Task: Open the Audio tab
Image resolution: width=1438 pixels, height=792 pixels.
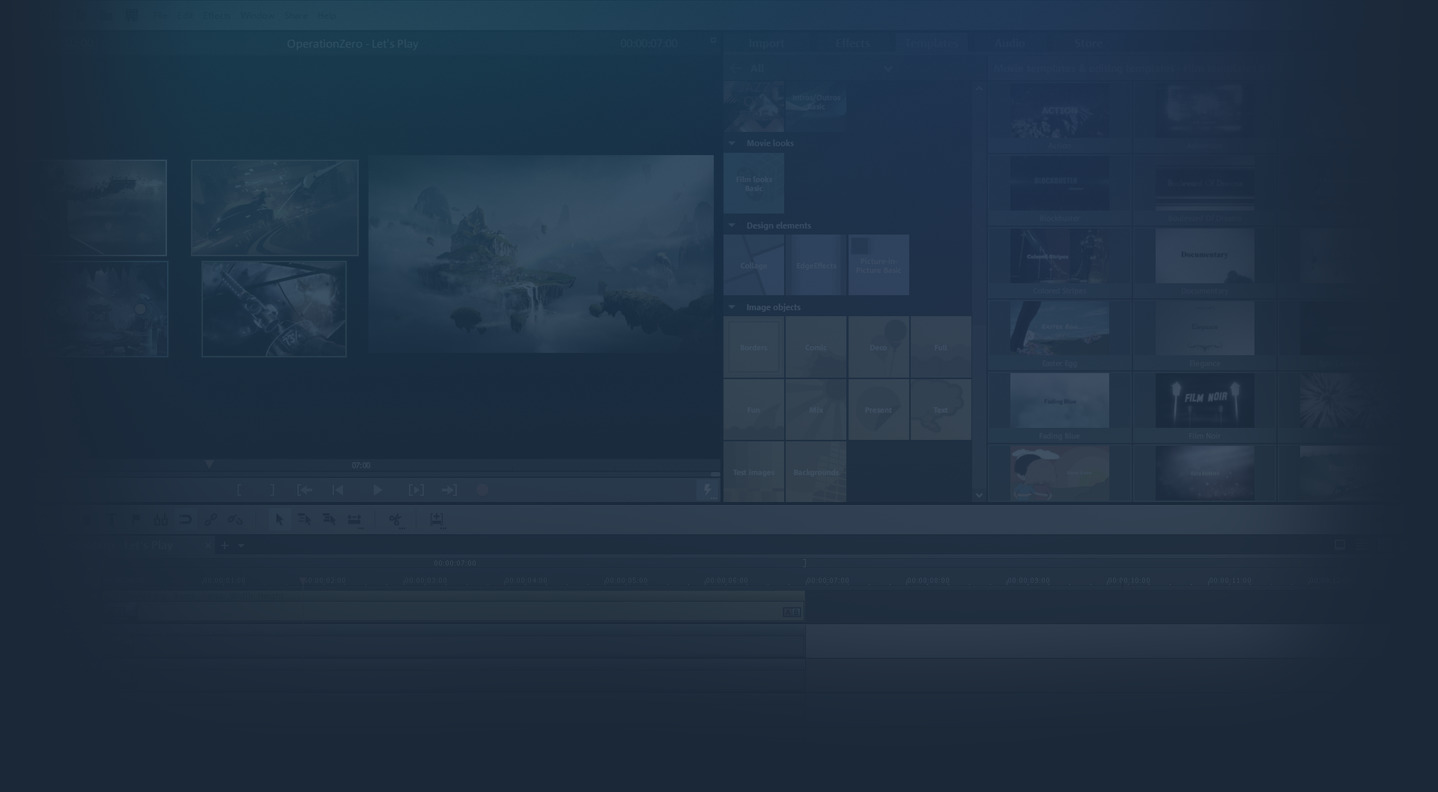Action: (1009, 43)
